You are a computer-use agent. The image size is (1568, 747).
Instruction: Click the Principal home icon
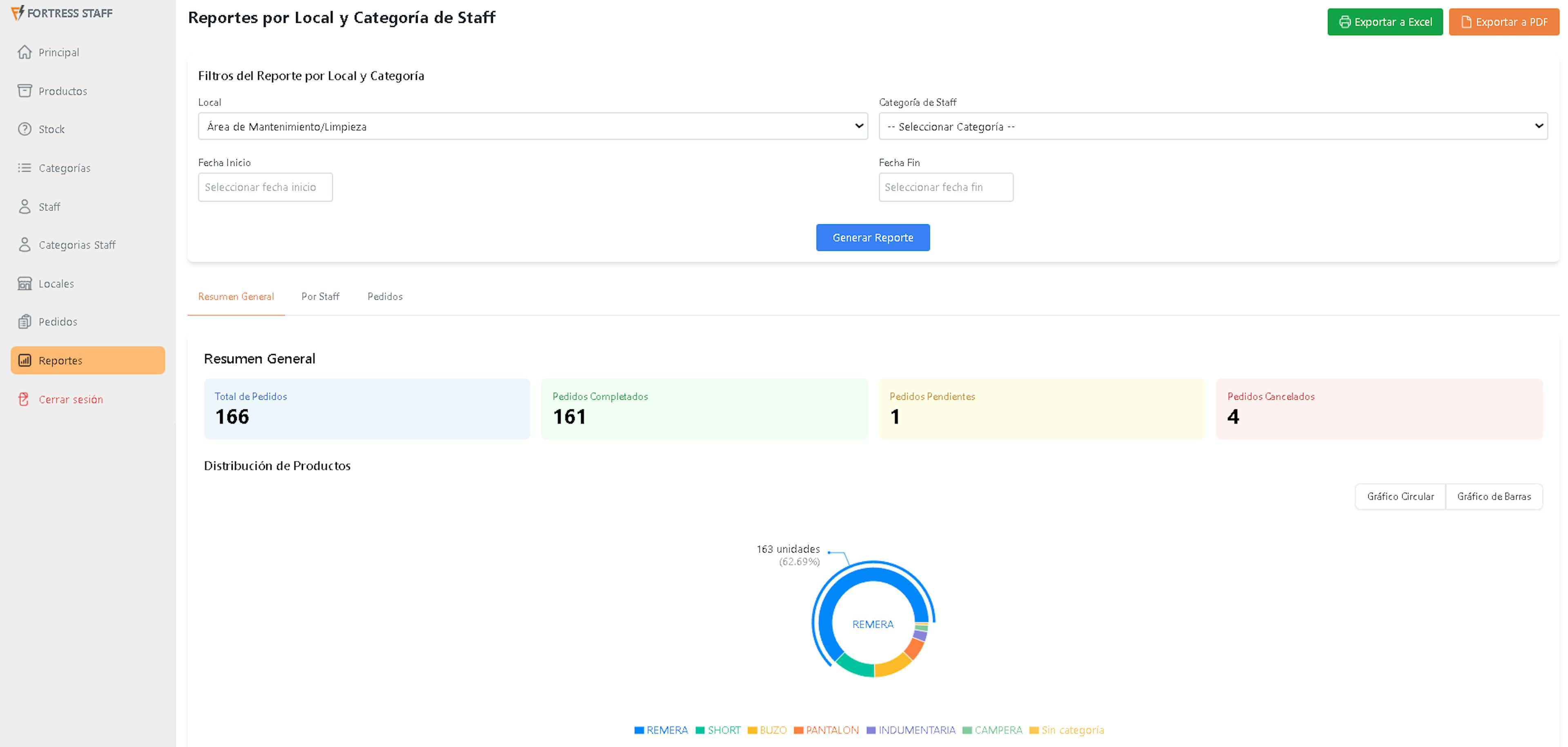pyautogui.click(x=24, y=52)
